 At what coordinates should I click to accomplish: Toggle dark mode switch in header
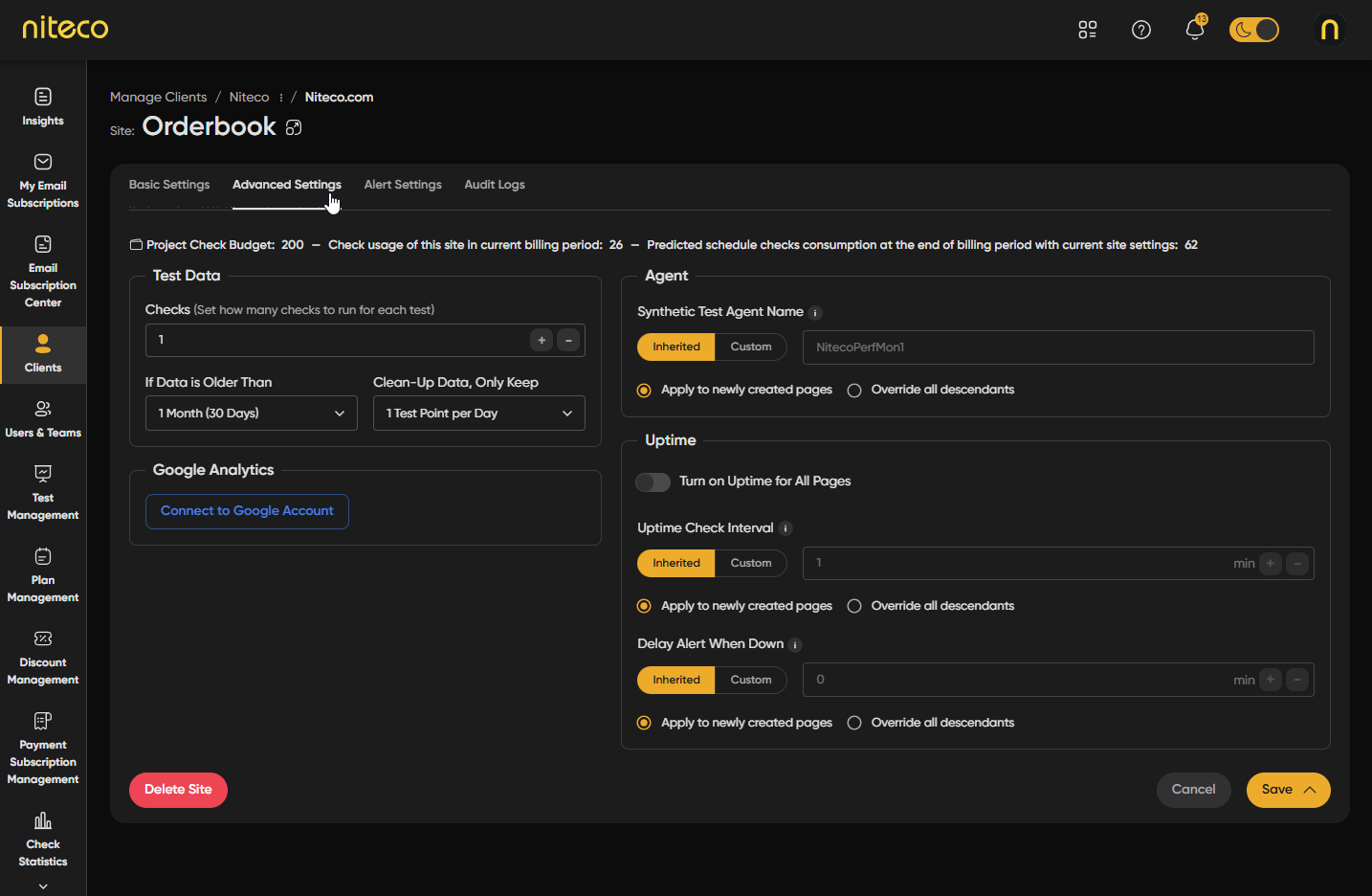[x=1254, y=30]
